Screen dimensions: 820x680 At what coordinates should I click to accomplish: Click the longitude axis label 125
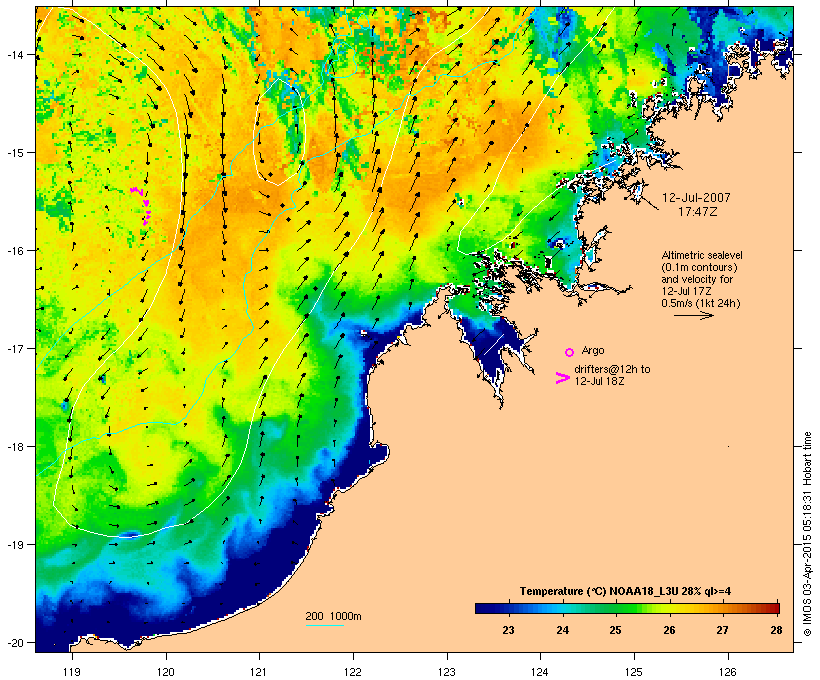coord(634,672)
